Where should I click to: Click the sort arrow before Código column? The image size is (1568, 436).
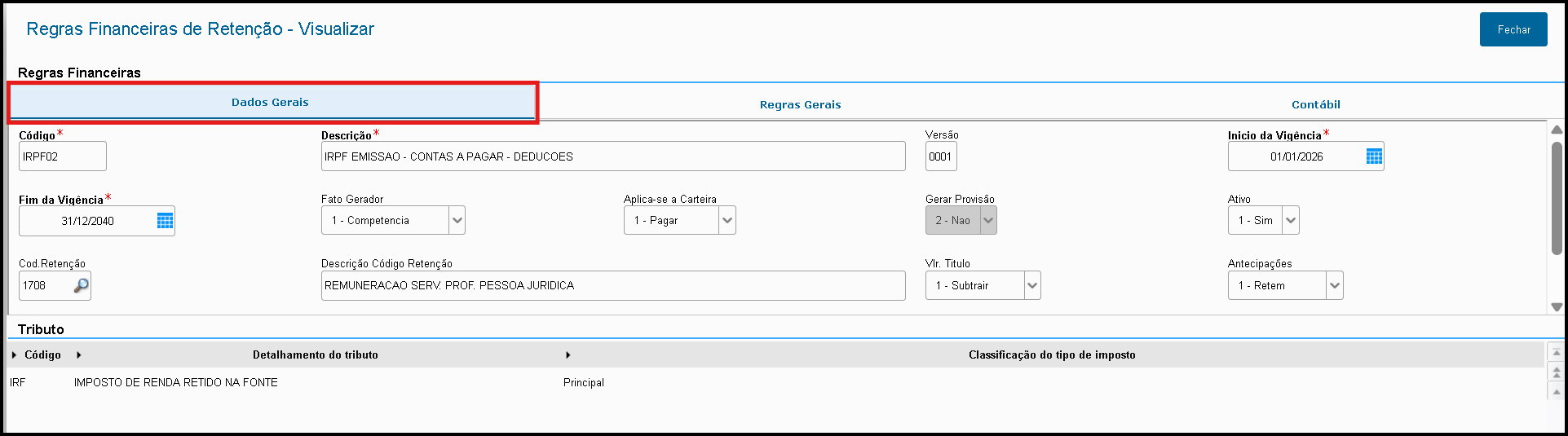click(x=14, y=355)
